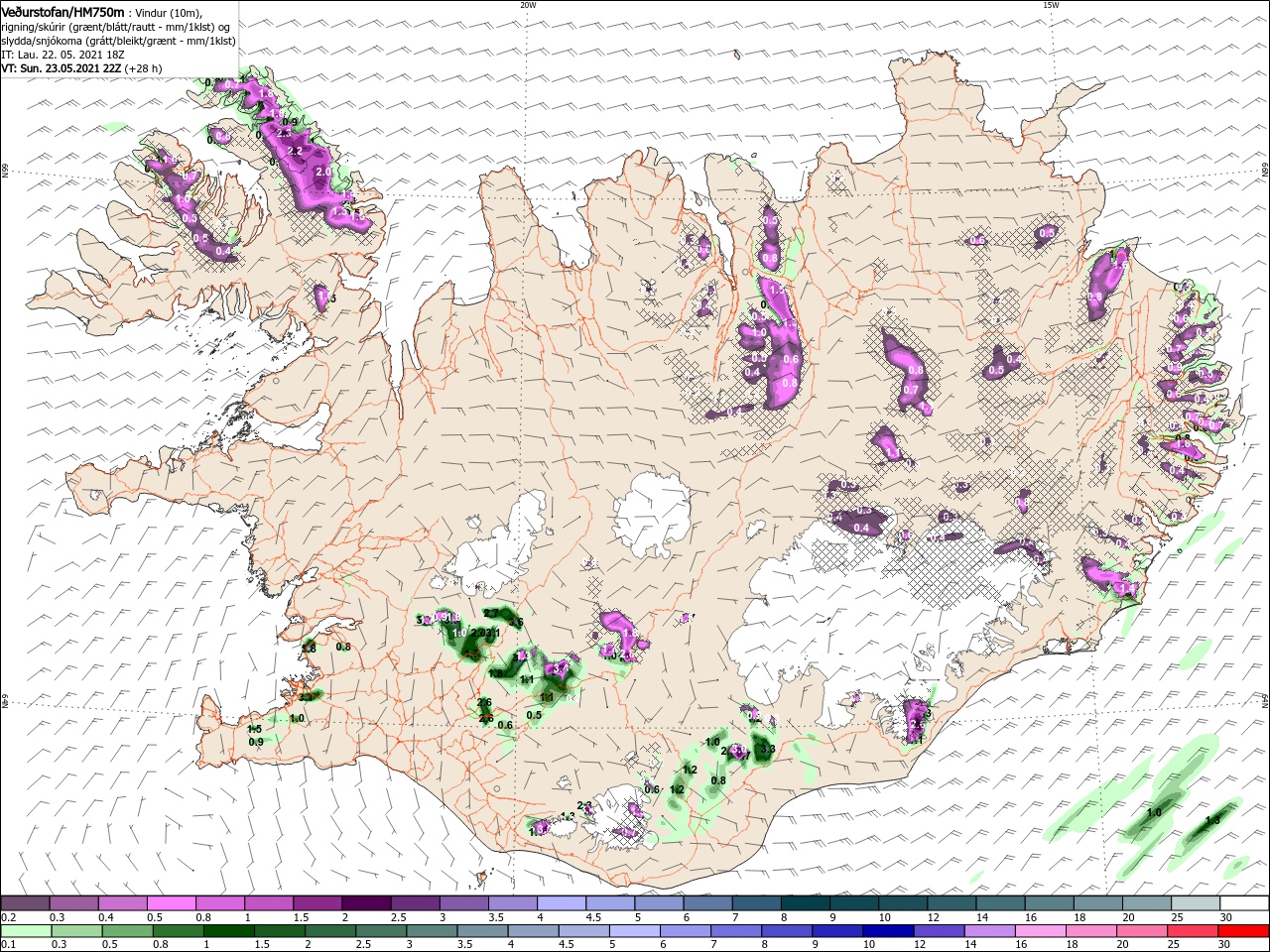Click the bright red 30 rain legend swatch

(x=1243, y=931)
